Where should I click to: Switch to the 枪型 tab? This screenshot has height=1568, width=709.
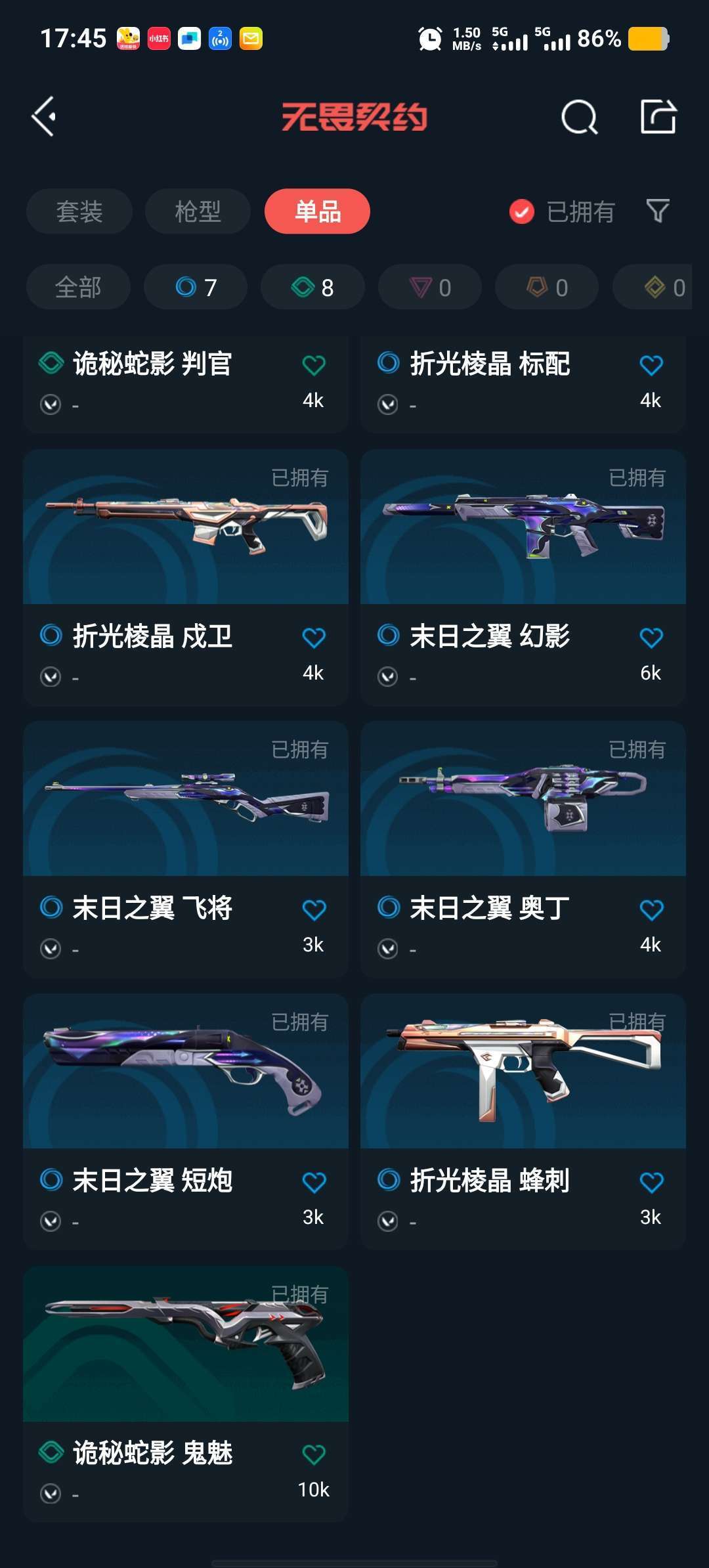pyautogui.click(x=198, y=211)
